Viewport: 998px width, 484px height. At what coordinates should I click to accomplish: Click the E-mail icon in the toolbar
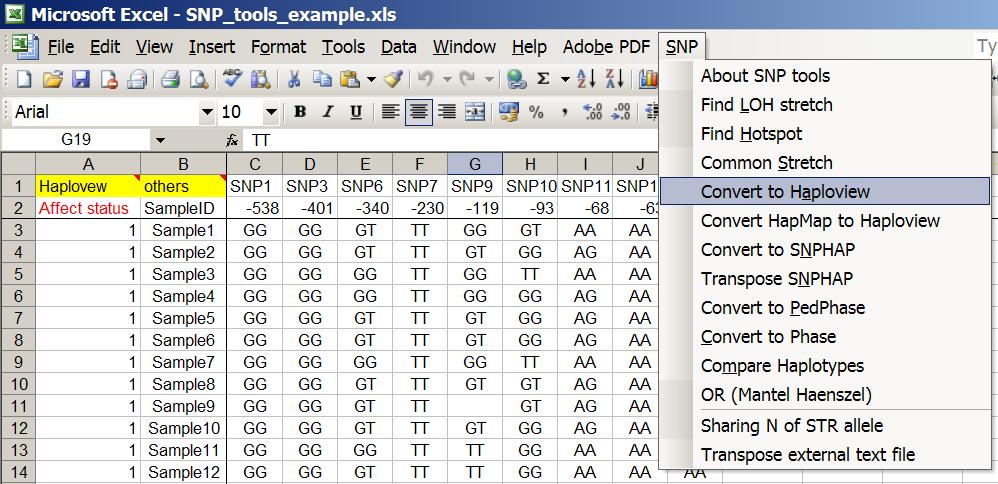pos(137,80)
